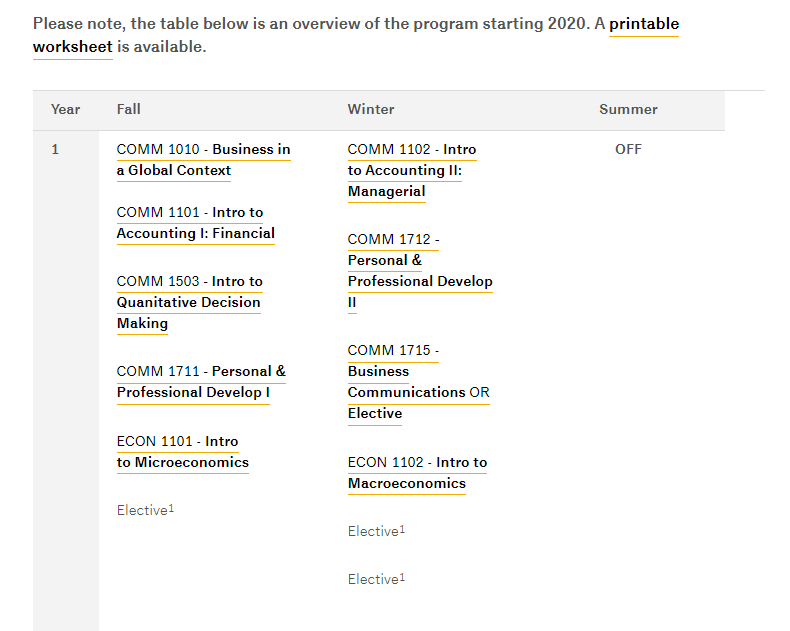Click the Fall column header
The height and width of the screenshot is (631, 790).
pyautogui.click(x=129, y=109)
